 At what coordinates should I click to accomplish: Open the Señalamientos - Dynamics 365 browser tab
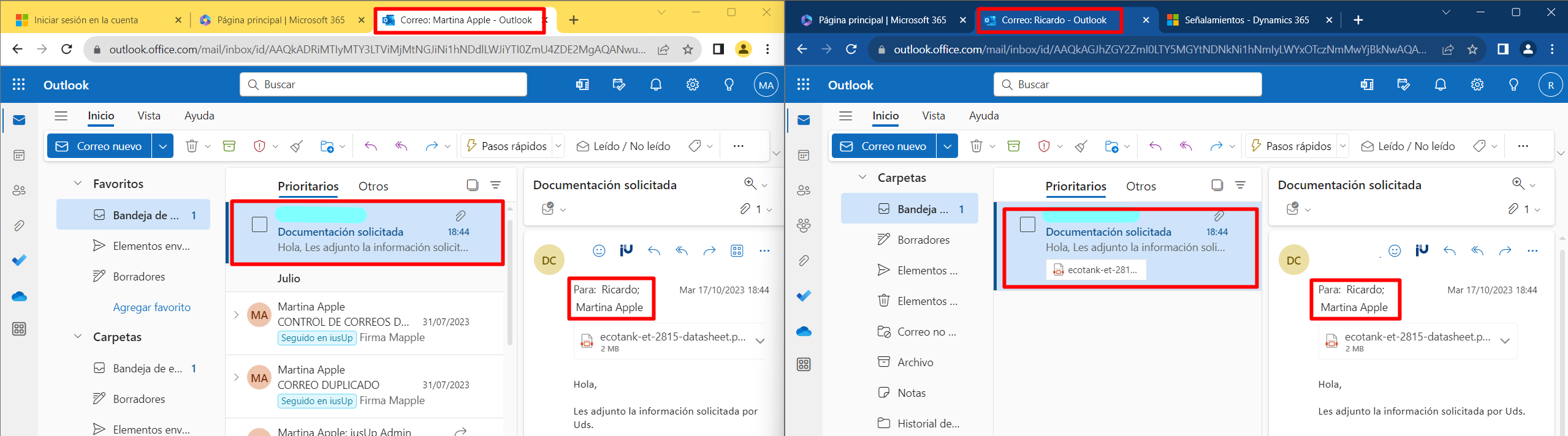(1246, 20)
